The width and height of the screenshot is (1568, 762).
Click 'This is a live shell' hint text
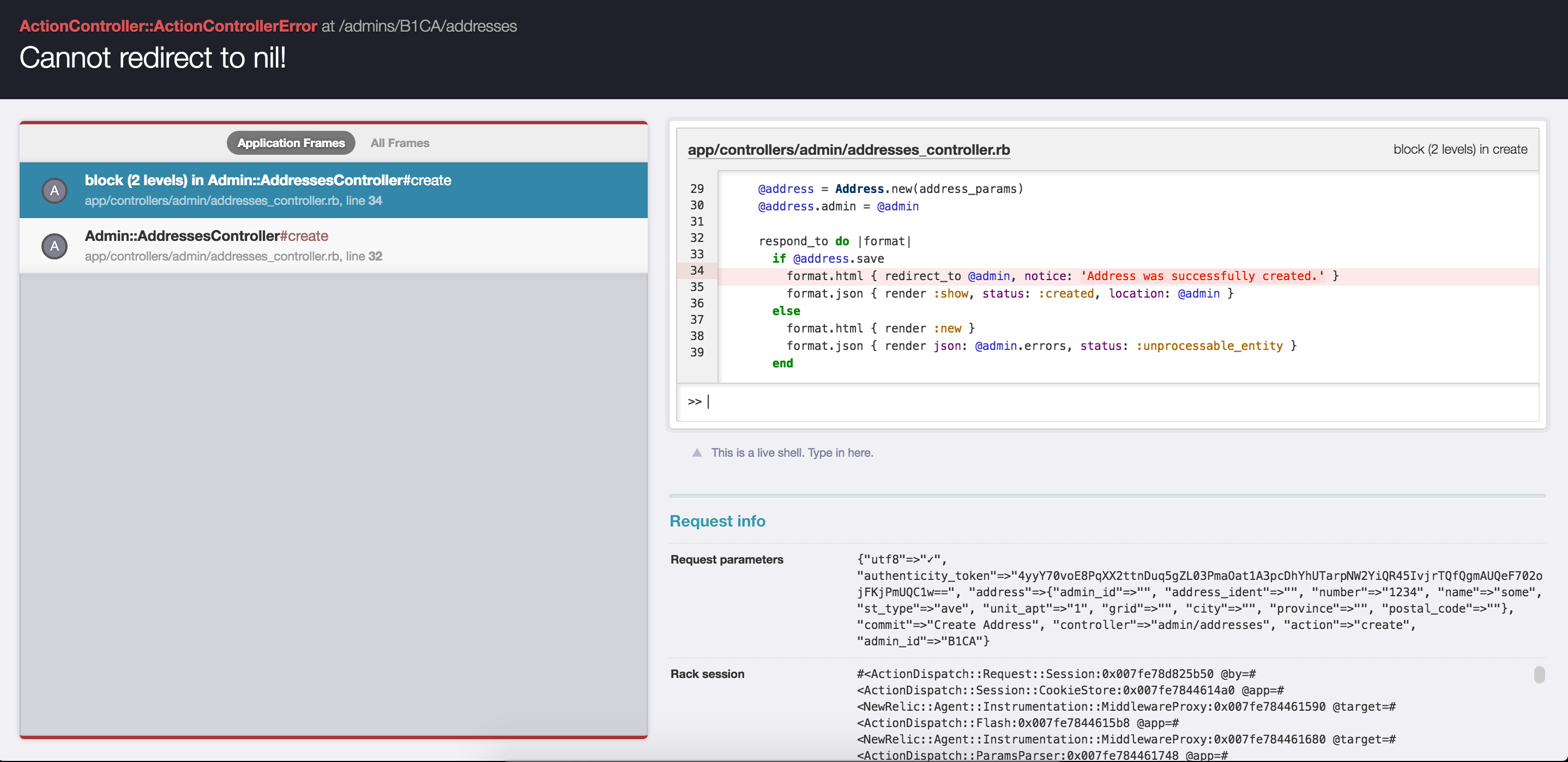coord(791,453)
